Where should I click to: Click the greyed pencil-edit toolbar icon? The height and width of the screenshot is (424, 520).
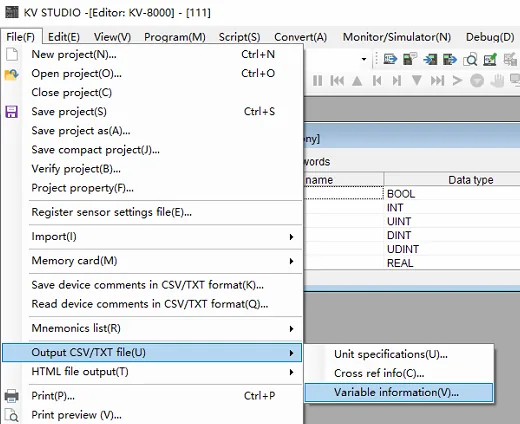click(x=510, y=60)
